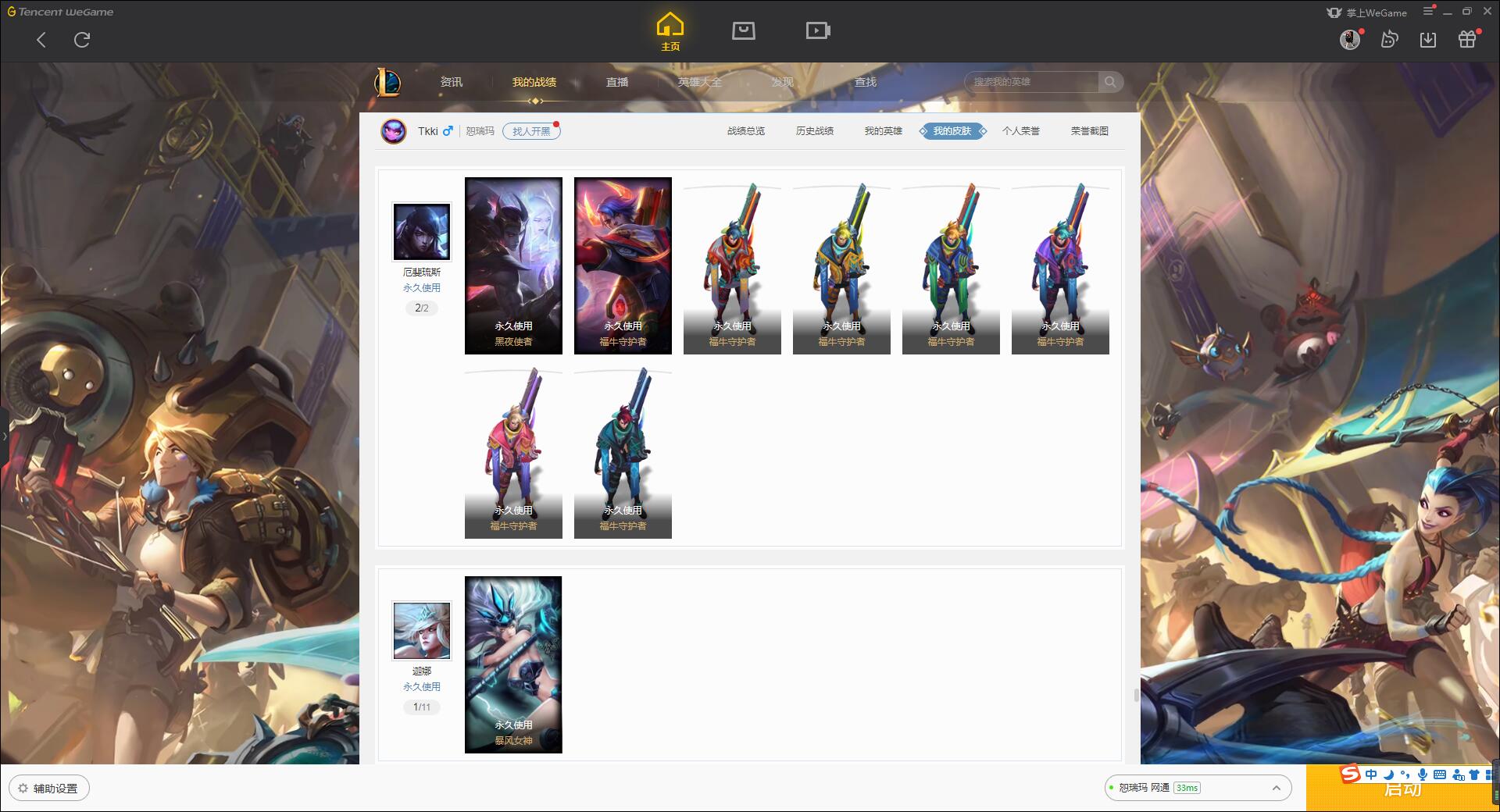Open the home icon labeled 主页
Screen dimensions: 1500x812
click(x=670, y=32)
